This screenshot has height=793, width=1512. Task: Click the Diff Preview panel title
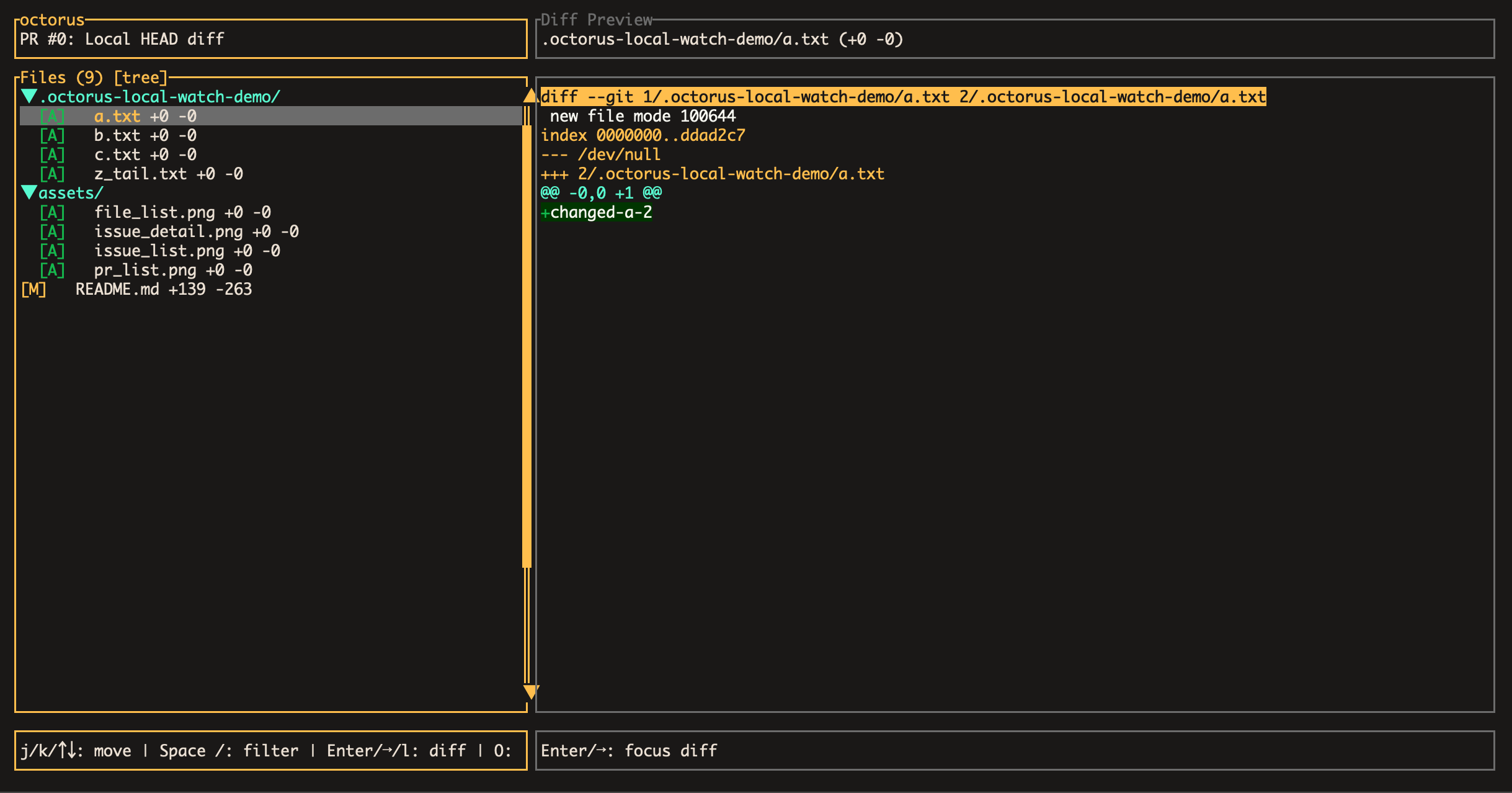(597, 20)
